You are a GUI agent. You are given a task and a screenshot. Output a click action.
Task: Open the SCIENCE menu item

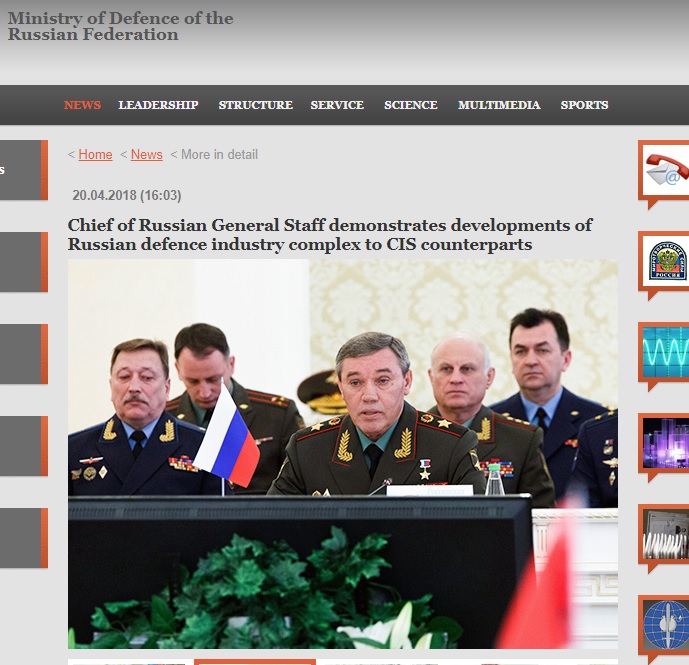[x=411, y=105]
